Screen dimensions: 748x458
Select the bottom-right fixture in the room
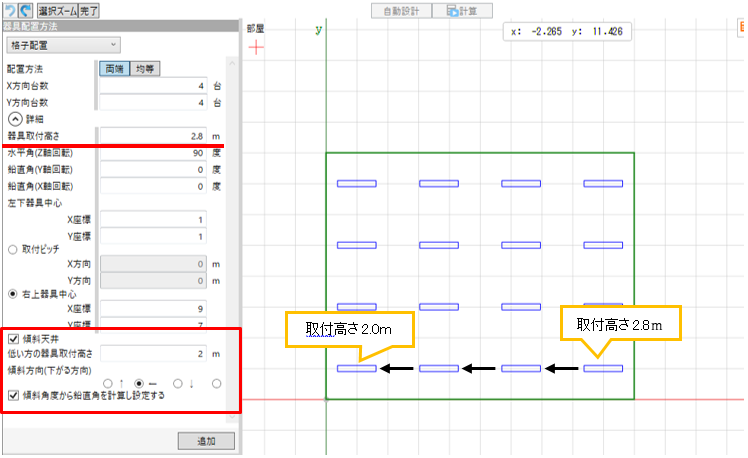click(x=603, y=368)
